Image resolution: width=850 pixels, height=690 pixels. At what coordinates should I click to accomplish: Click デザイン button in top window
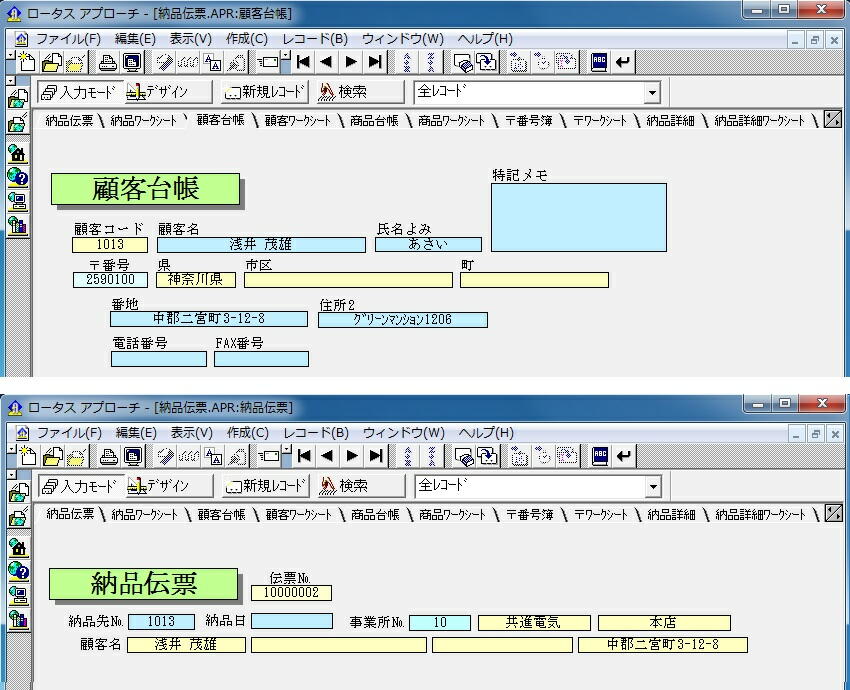168,92
